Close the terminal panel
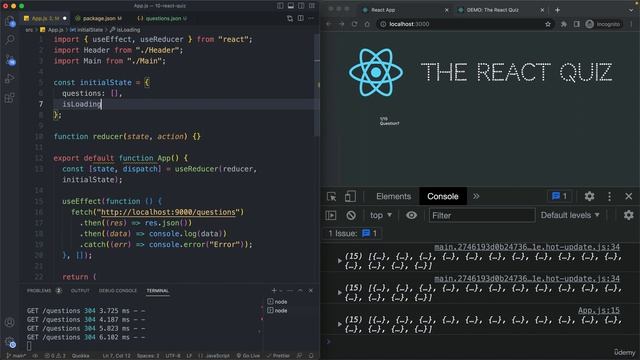The height and width of the screenshot is (360, 640). pyautogui.click(x=311, y=290)
